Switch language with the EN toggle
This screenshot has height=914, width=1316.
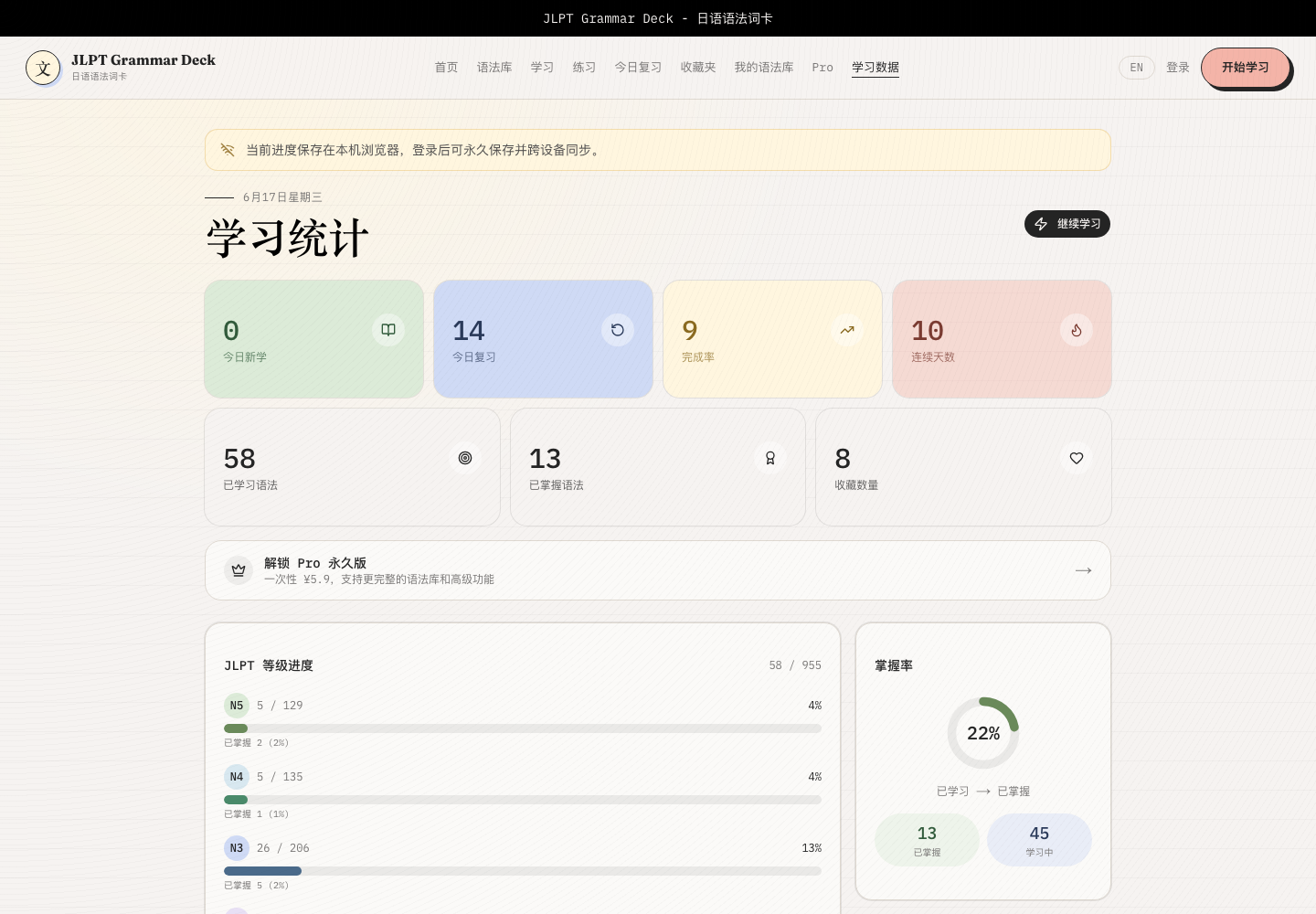(x=1137, y=68)
